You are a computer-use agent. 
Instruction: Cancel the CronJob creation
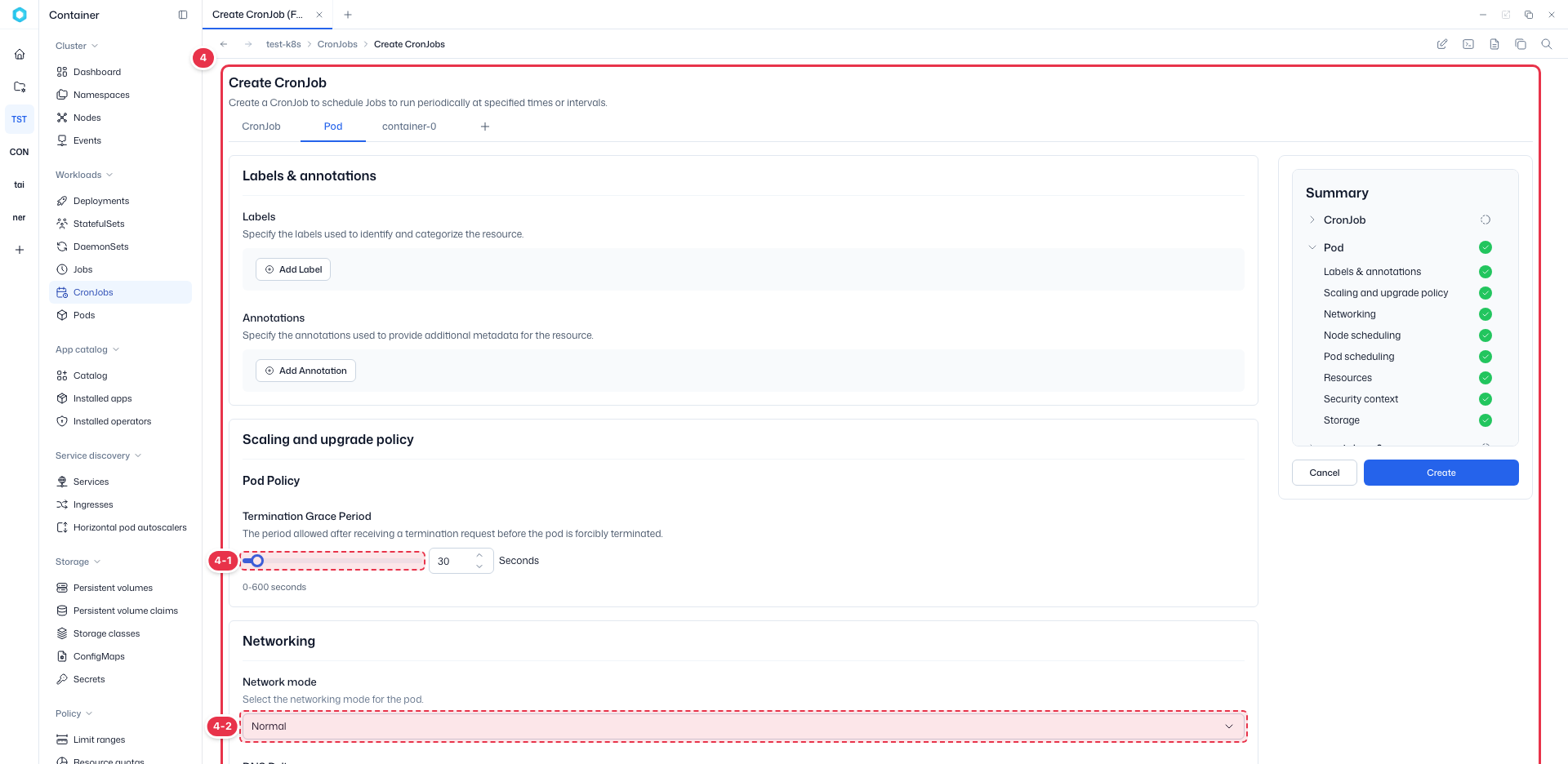point(1325,473)
